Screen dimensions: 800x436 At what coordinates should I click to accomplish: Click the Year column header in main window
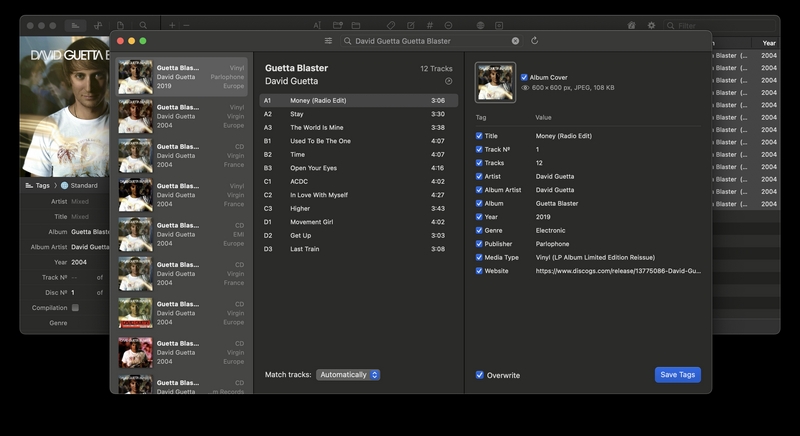[x=769, y=43]
